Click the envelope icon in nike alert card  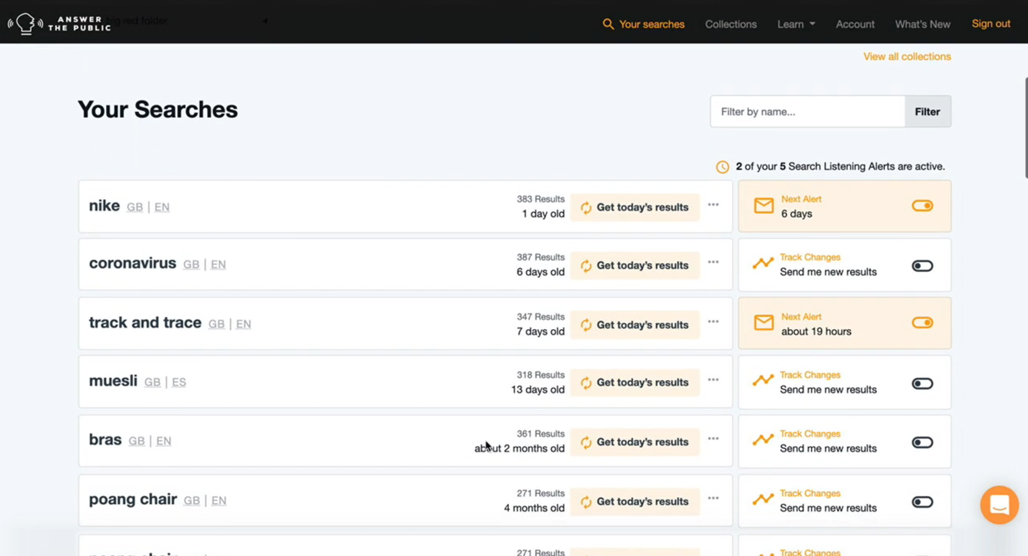[764, 206]
